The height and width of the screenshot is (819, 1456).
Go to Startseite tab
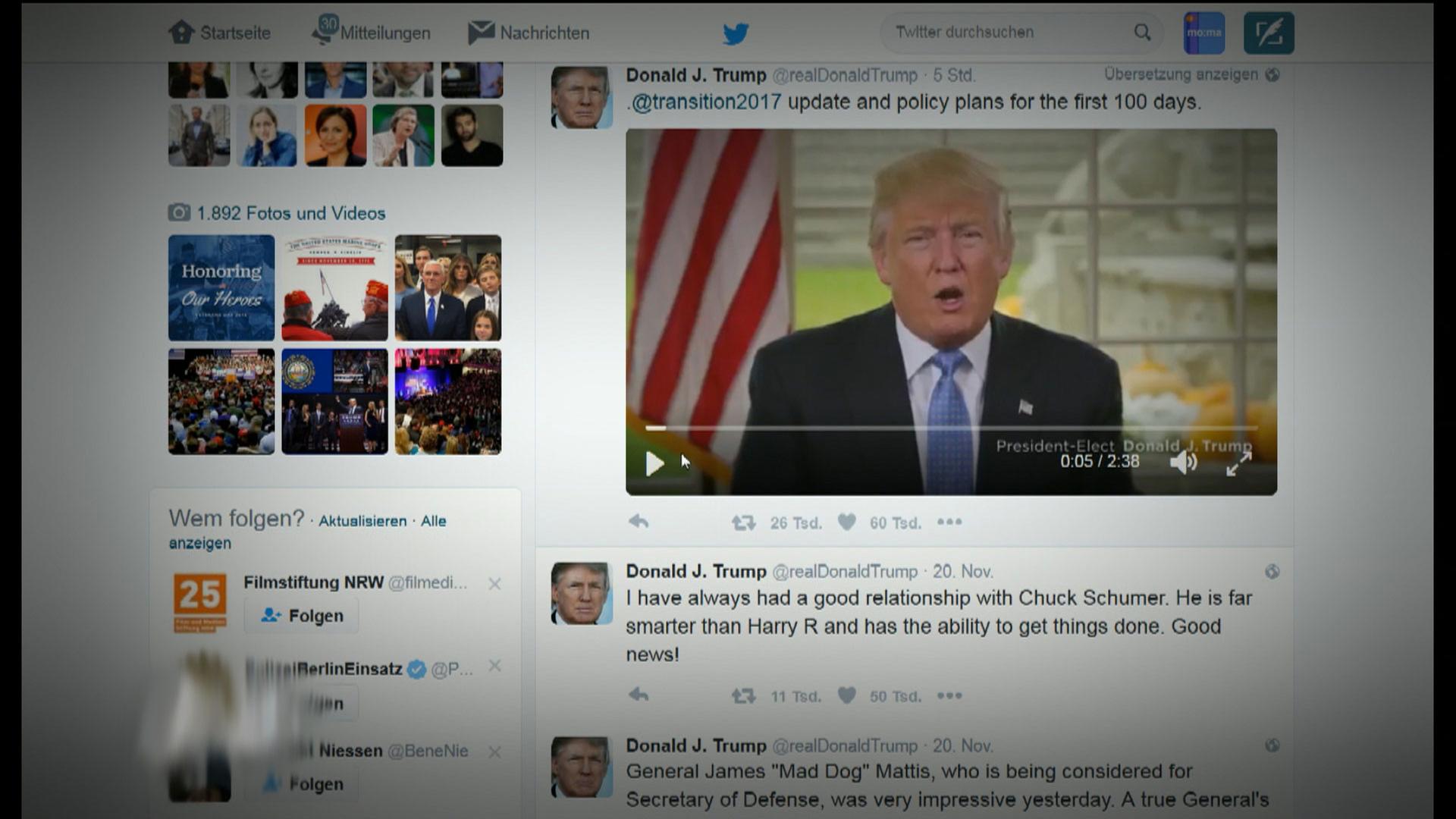coord(219,33)
